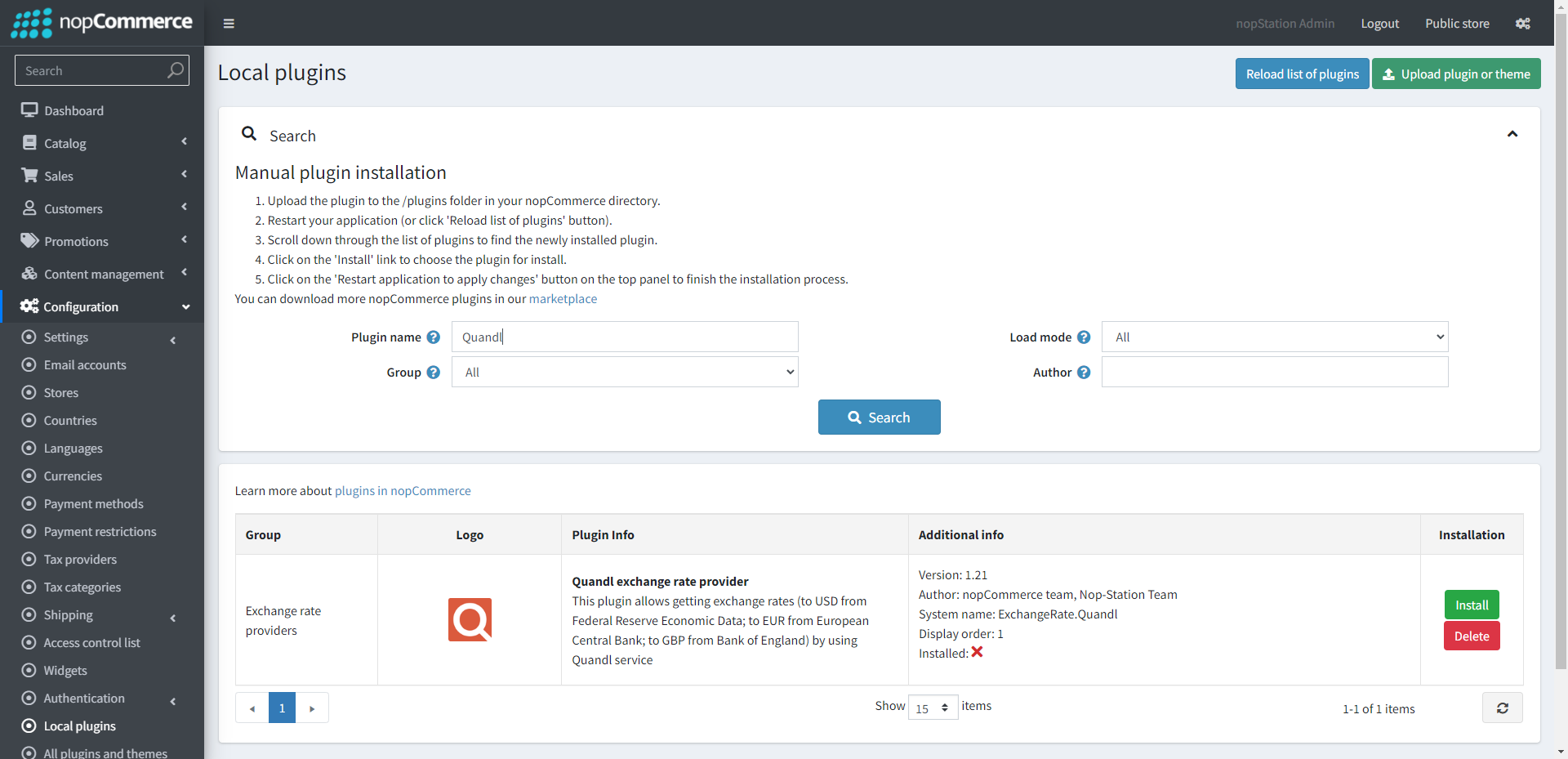Expand the Settings submenu arrow
The image size is (1568, 759).
coord(173,340)
